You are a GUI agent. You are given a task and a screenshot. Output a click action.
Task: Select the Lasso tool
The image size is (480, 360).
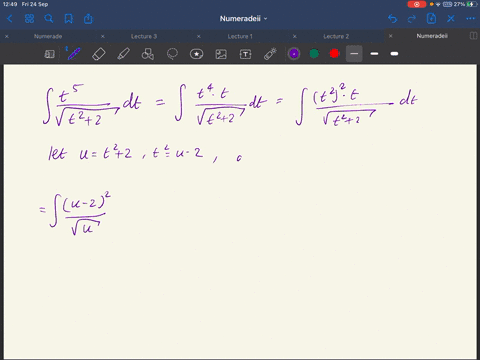[x=172, y=54]
